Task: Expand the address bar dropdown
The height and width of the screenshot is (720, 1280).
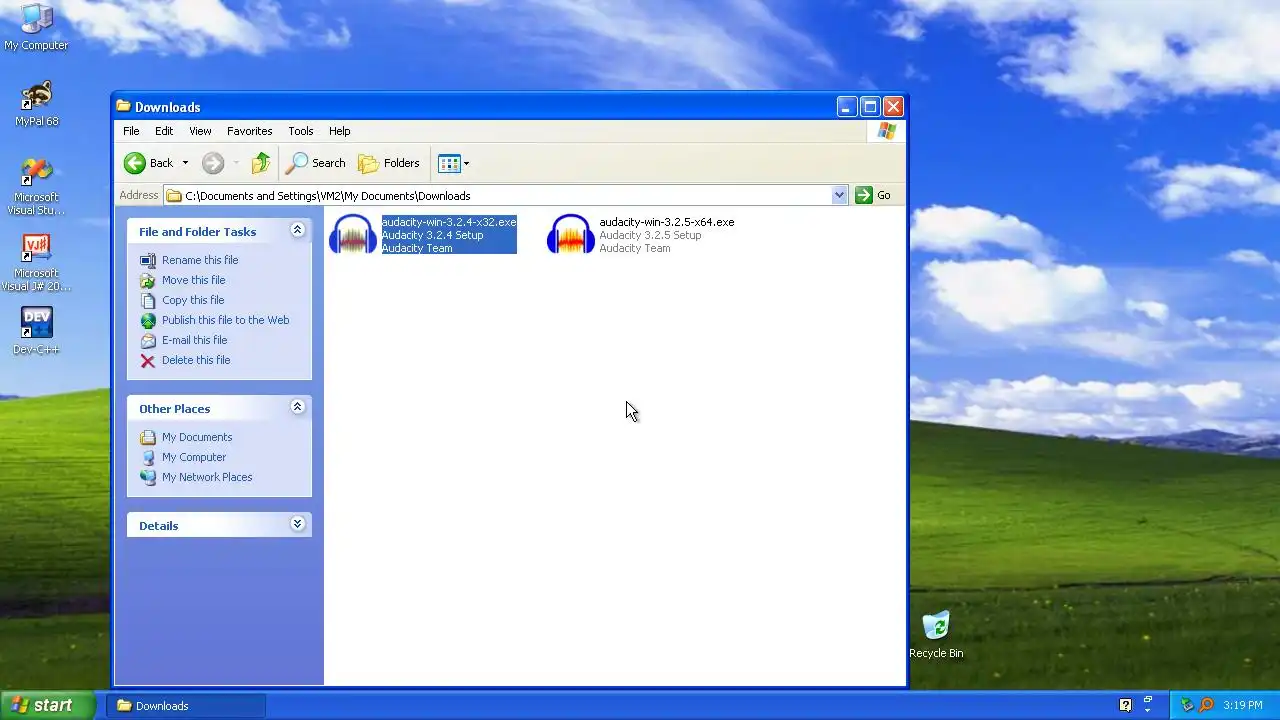Action: point(839,195)
